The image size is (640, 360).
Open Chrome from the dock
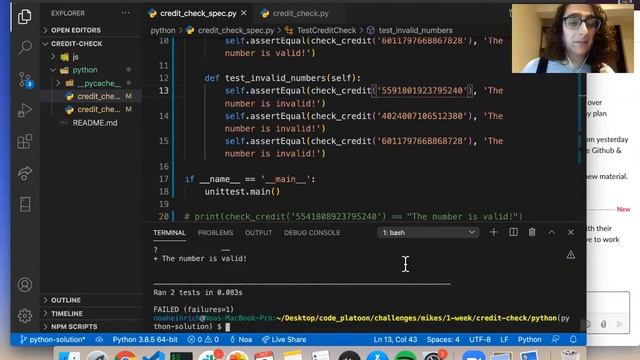tap(125, 356)
